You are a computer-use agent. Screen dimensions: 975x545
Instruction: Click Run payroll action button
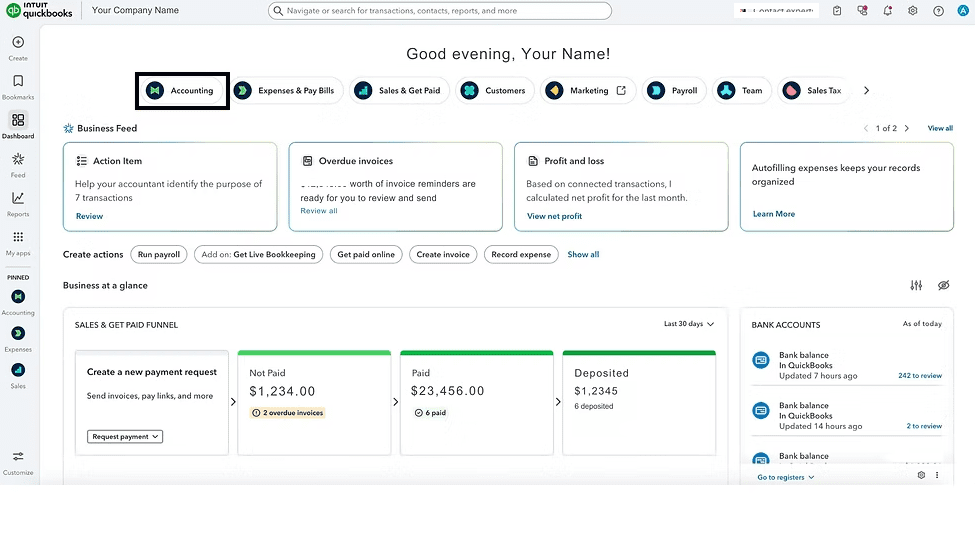click(x=159, y=254)
